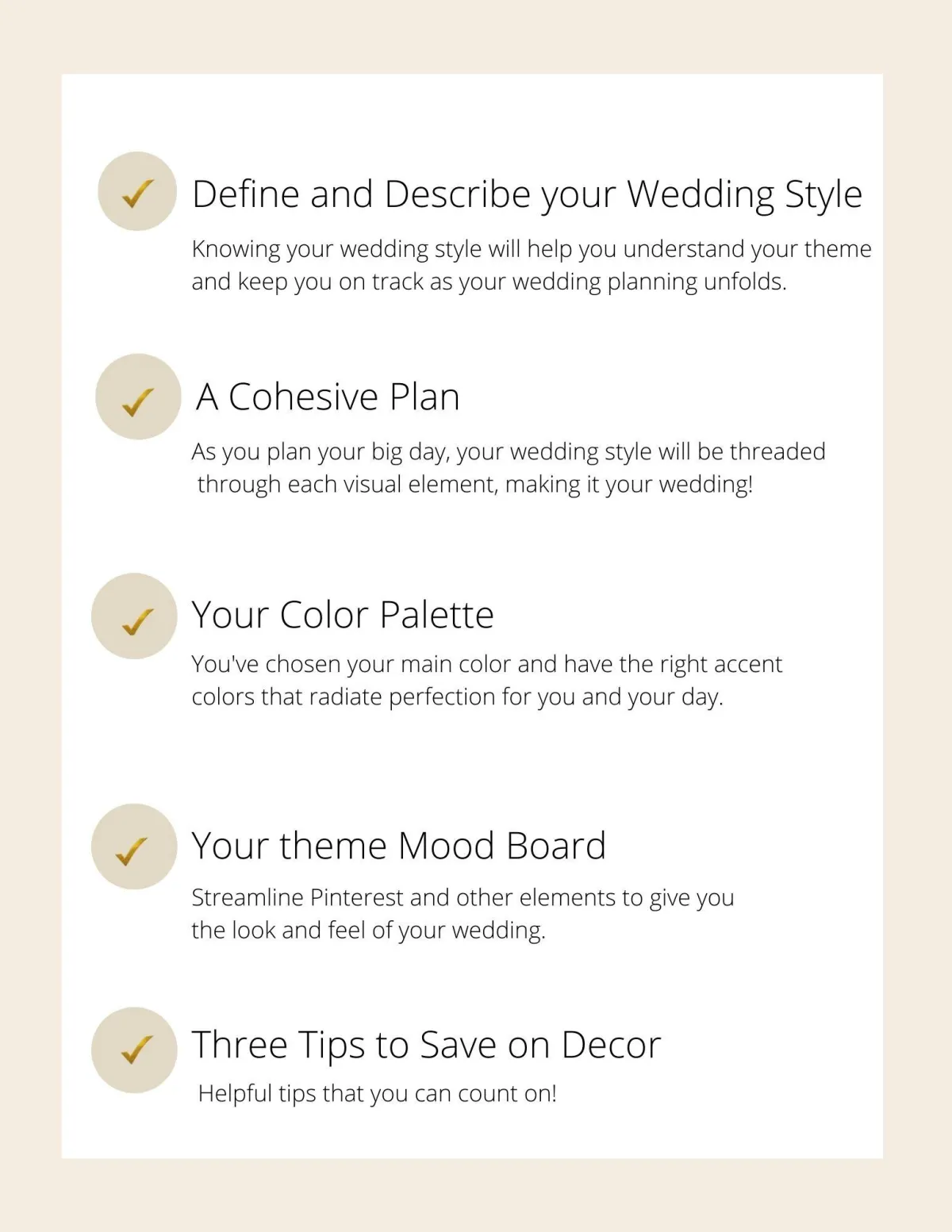Select the heading Define and Describe your Wedding Style
This screenshot has width=952, height=1232.
click(527, 194)
